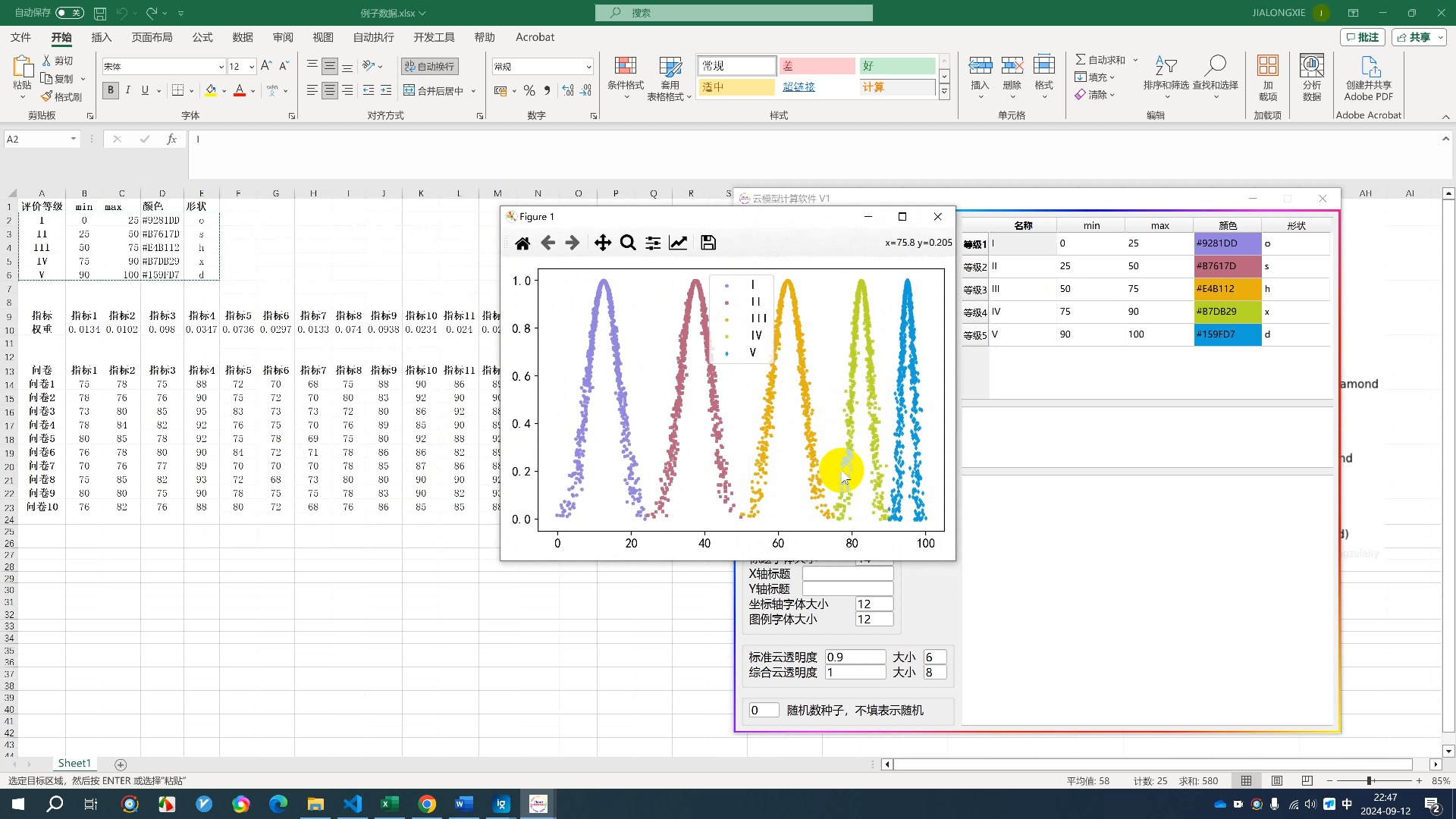Toggle the AutoSave switch off/on
The height and width of the screenshot is (819, 1456).
coord(70,13)
